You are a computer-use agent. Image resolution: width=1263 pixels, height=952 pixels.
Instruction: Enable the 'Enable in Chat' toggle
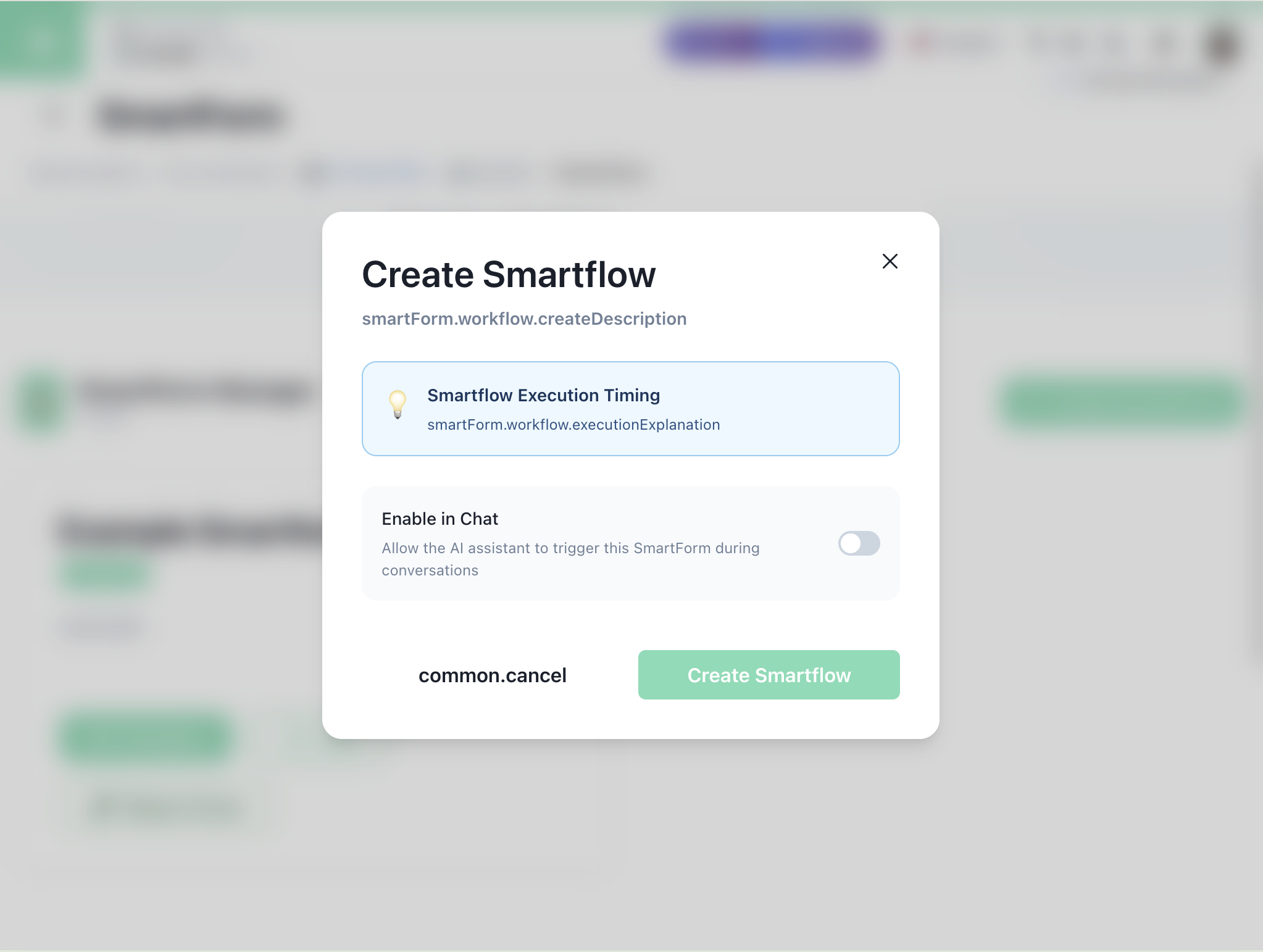(859, 544)
